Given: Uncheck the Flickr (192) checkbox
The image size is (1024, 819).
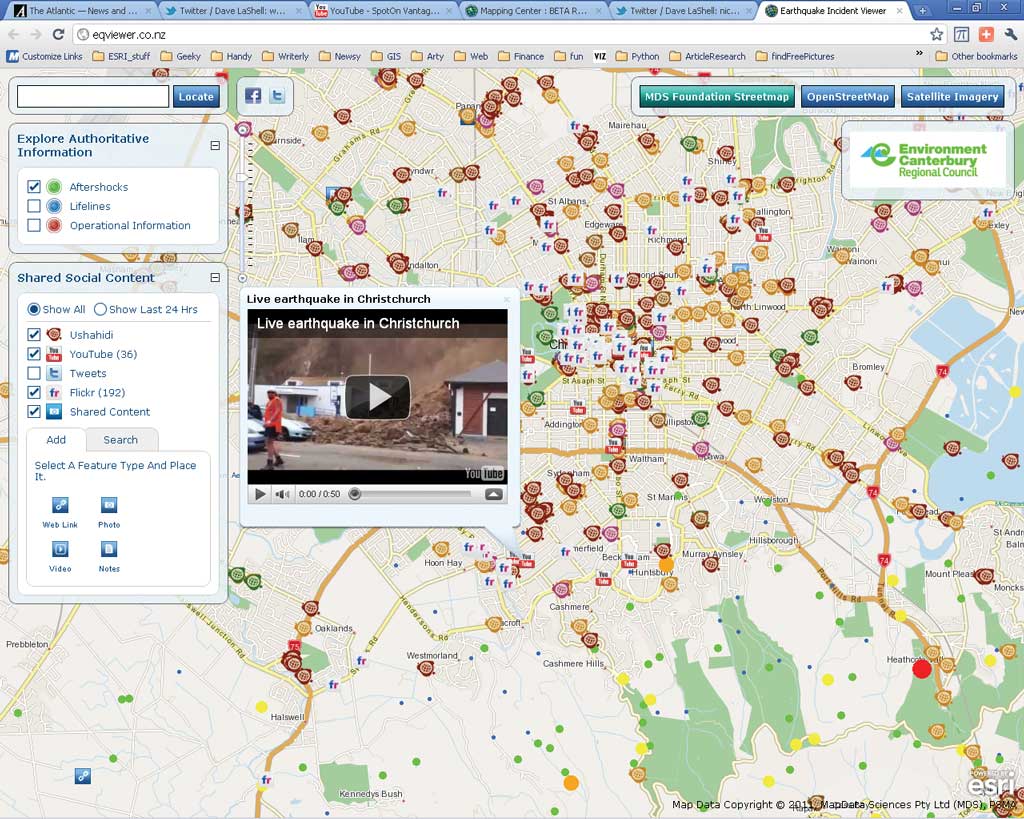Looking at the screenshot, I should point(34,393).
